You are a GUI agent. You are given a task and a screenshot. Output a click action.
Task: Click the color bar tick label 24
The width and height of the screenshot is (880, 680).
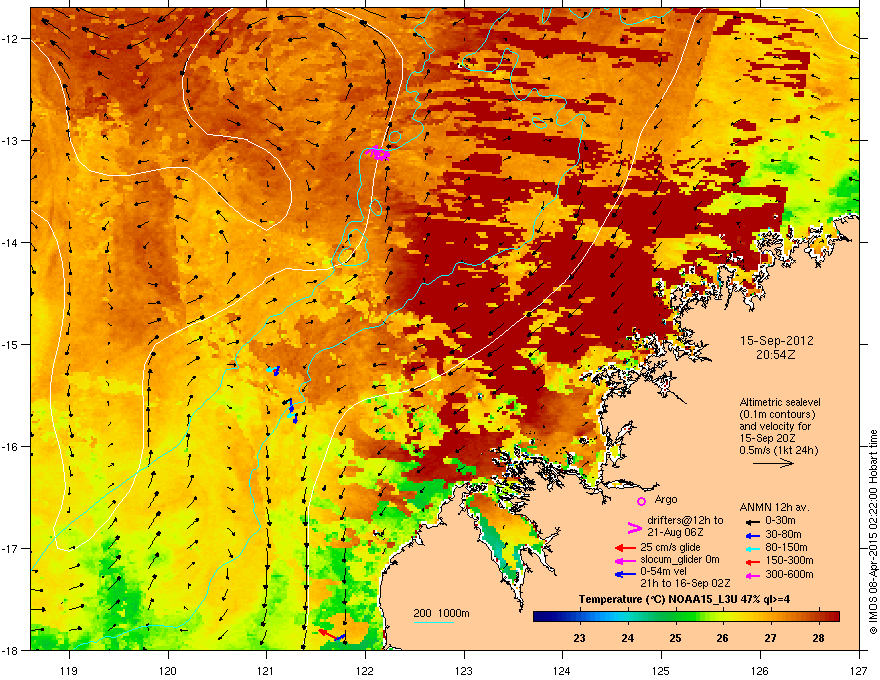(627, 638)
